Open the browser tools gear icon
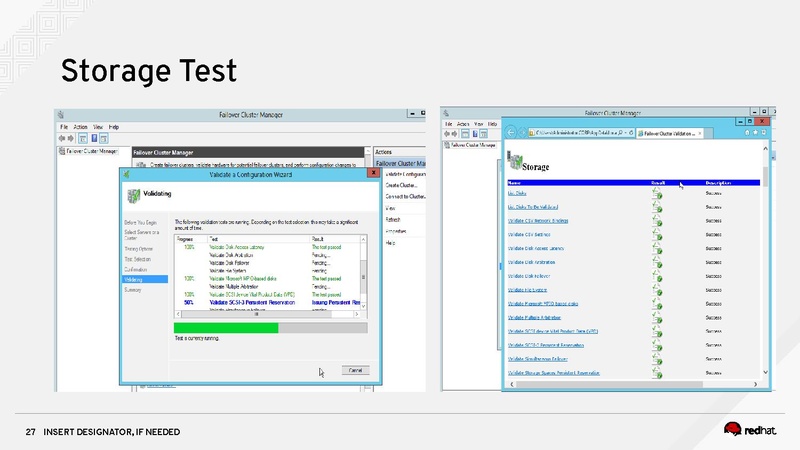Screen dimensions: 800x450 764,132
